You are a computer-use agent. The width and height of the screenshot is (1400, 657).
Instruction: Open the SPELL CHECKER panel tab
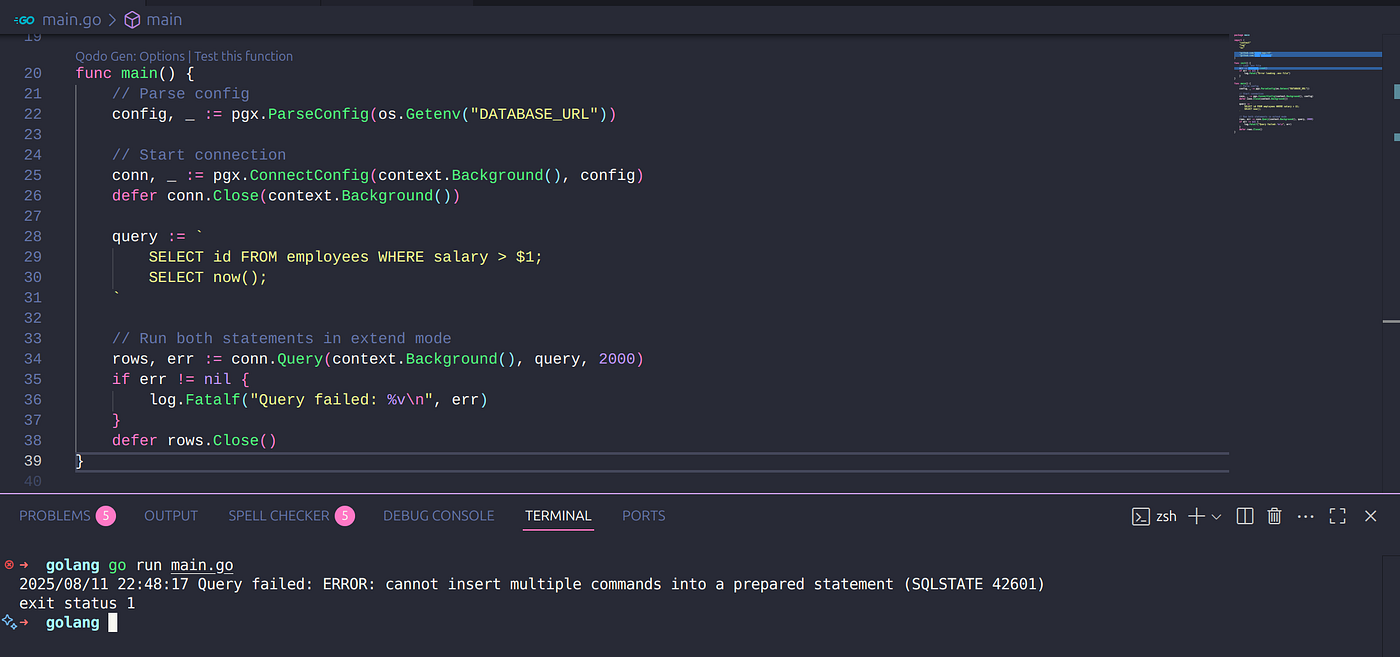click(278, 515)
